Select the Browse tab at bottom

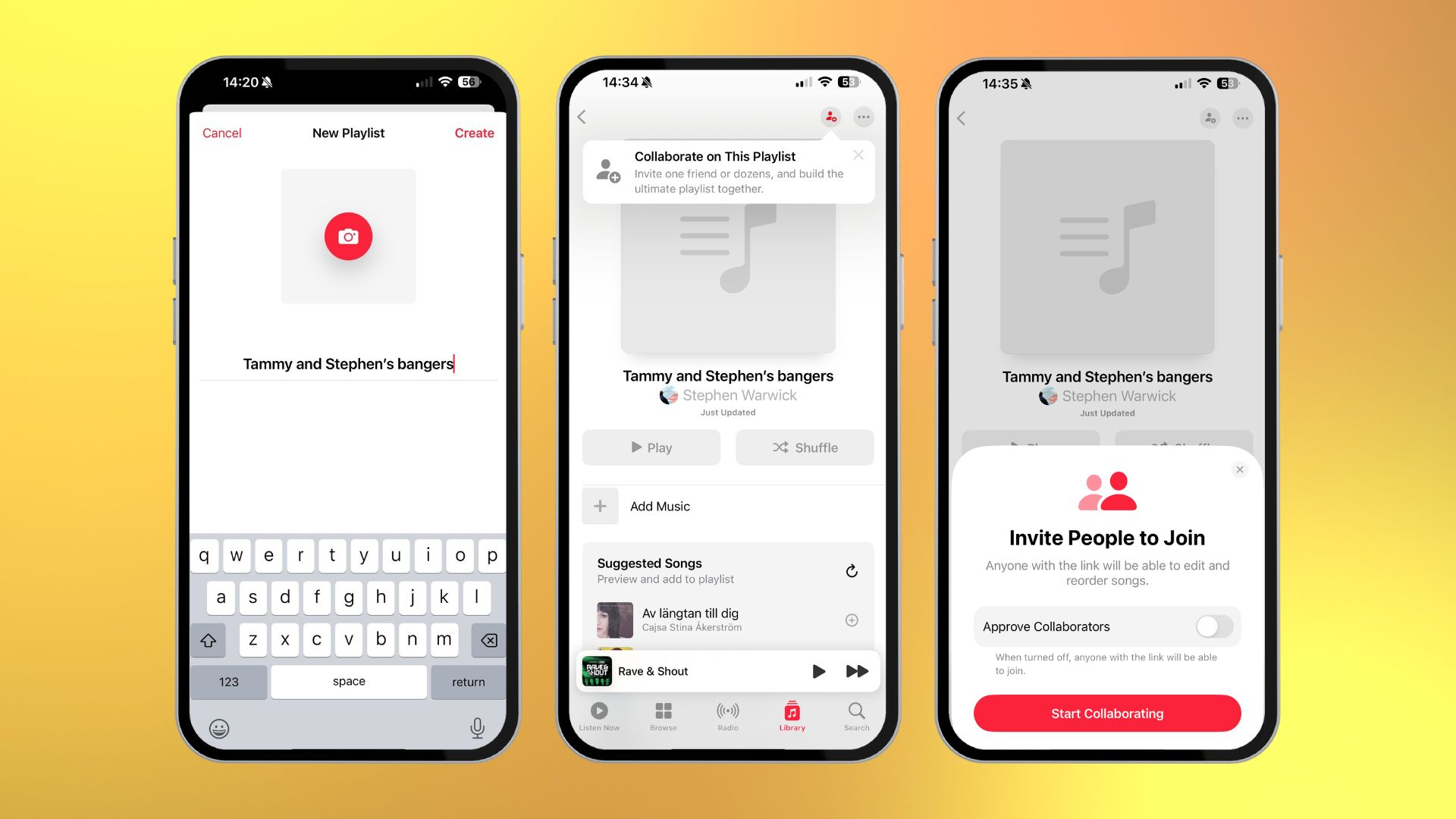click(x=664, y=715)
